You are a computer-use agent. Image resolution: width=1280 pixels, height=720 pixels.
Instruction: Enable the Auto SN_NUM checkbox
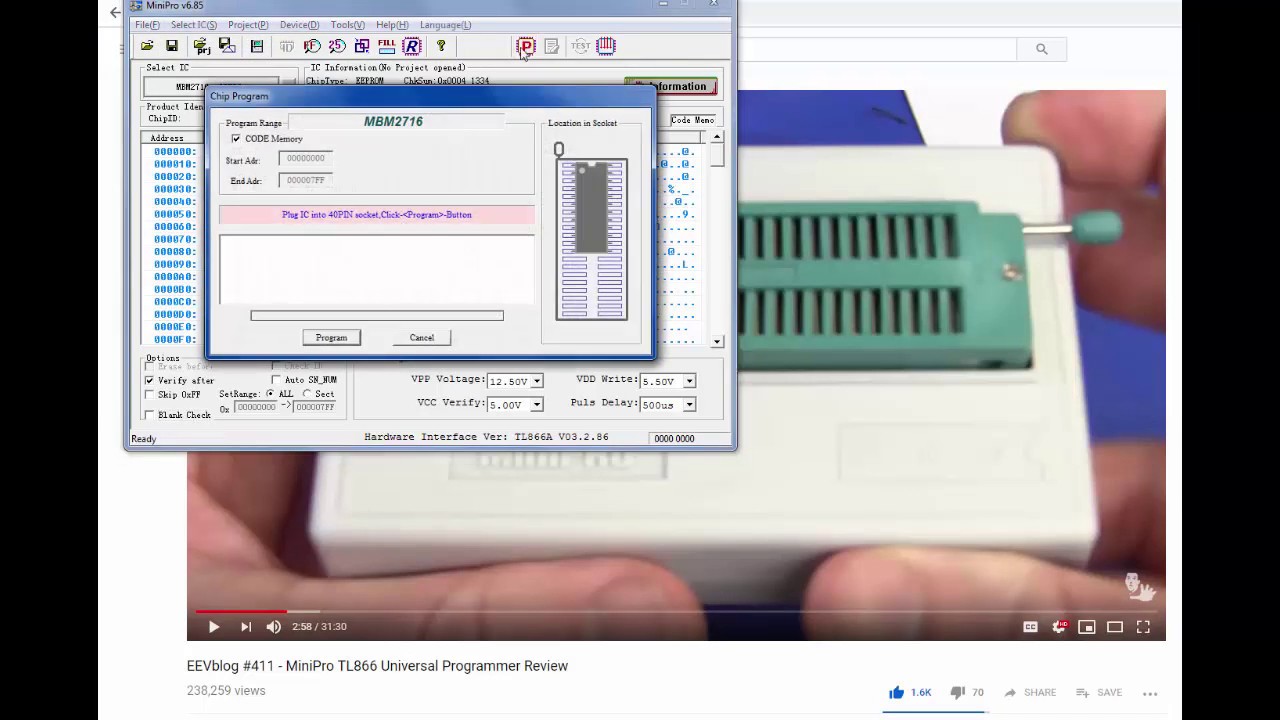tap(277, 380)
